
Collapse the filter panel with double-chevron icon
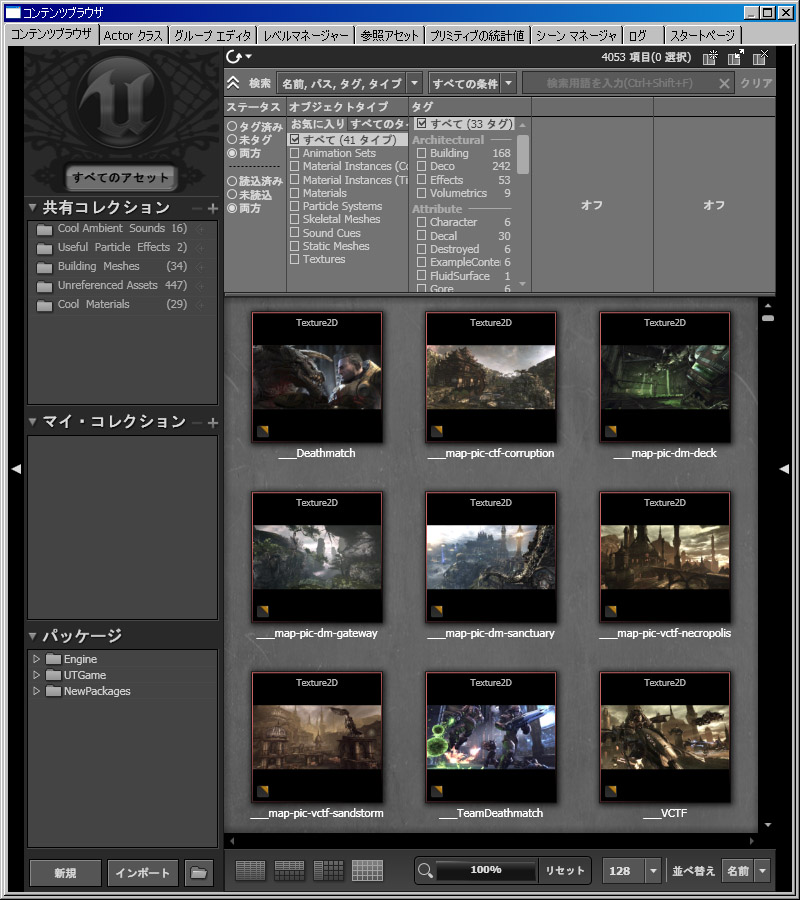pyautogui.click(x=233, y=83)
